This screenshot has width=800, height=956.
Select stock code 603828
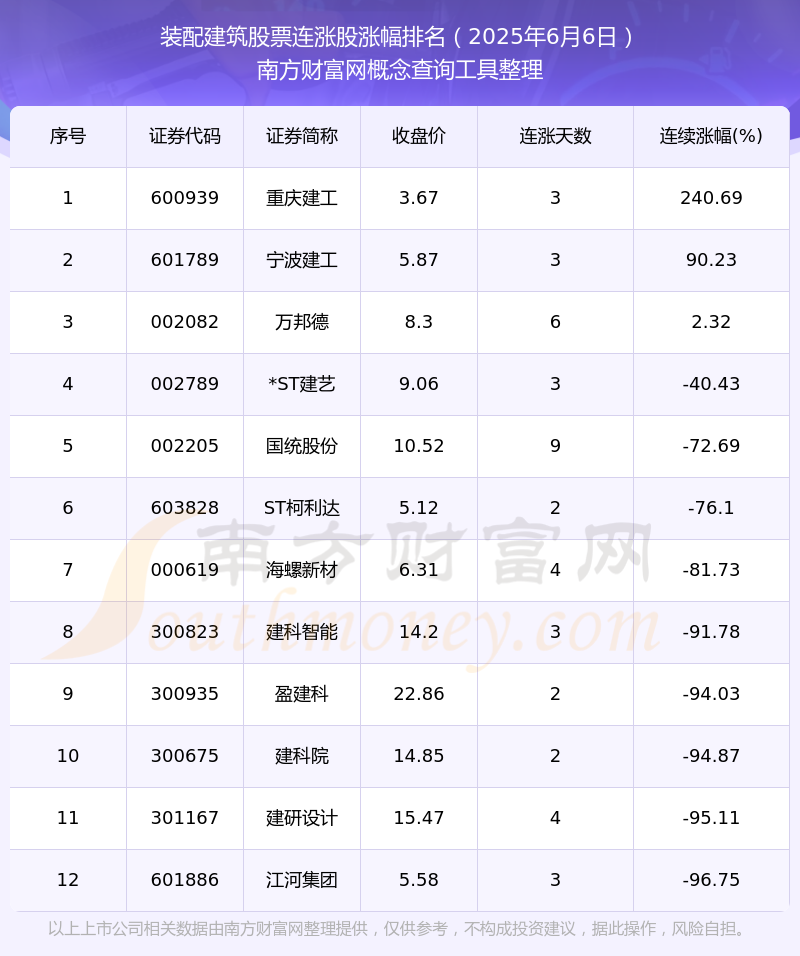pos(185,508)
